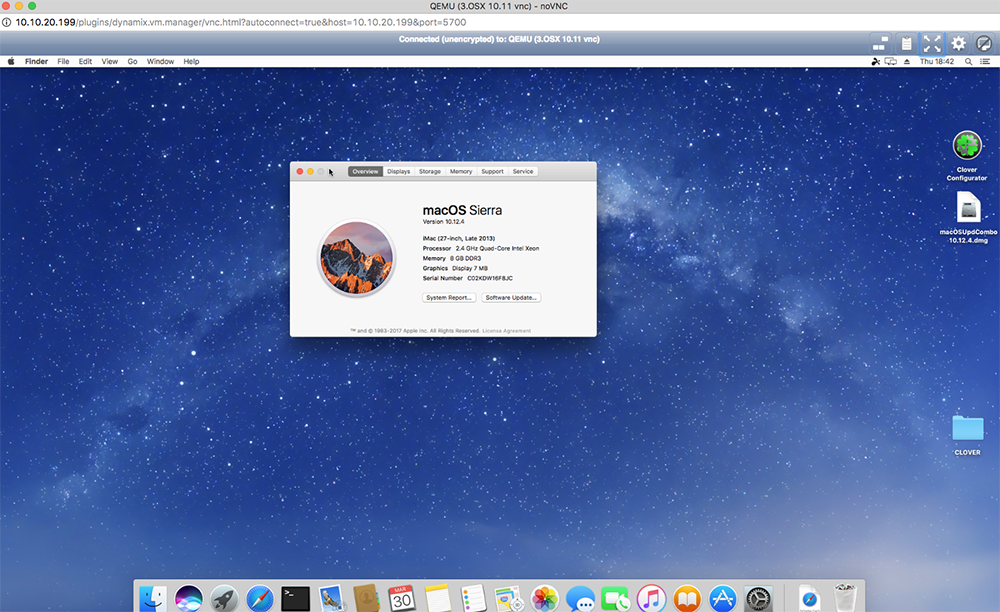Image resolution: width=1000 pixels, height=612 pixels.
Task: Open the License Agreement link
Action: click(506, 331)
